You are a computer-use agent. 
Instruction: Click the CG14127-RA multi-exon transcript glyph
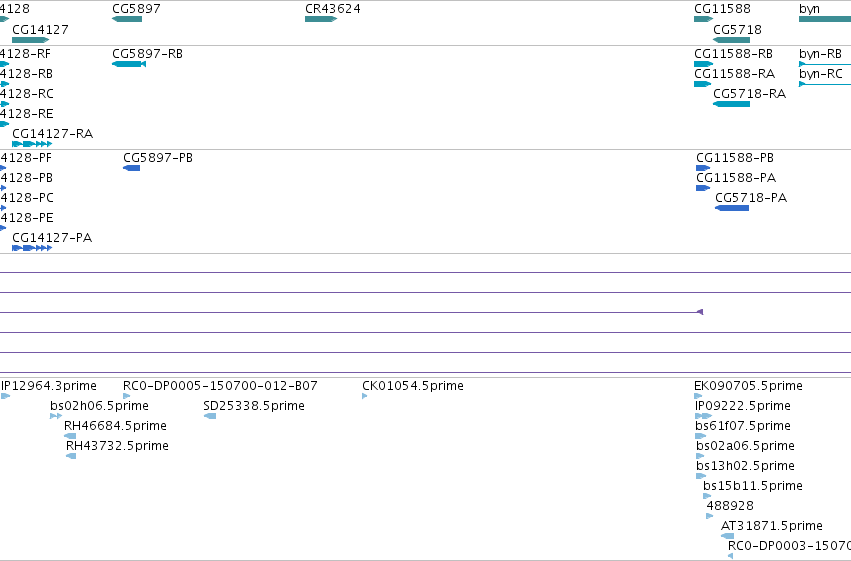pos(32,144)
